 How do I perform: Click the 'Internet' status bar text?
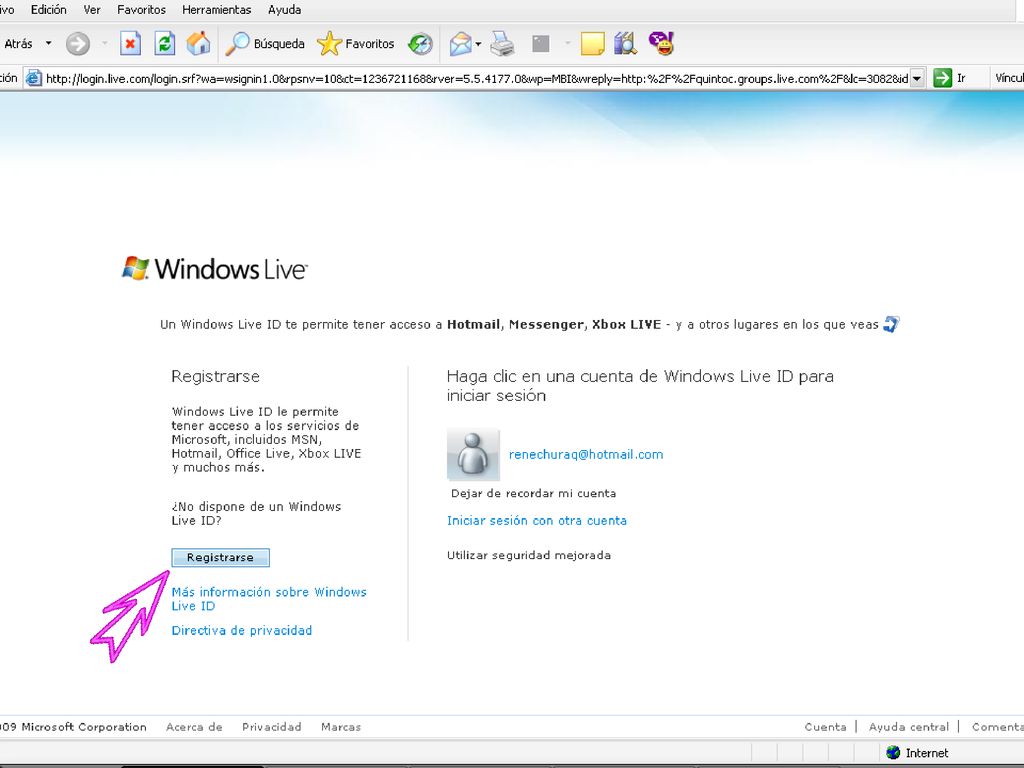pos(927,753)
